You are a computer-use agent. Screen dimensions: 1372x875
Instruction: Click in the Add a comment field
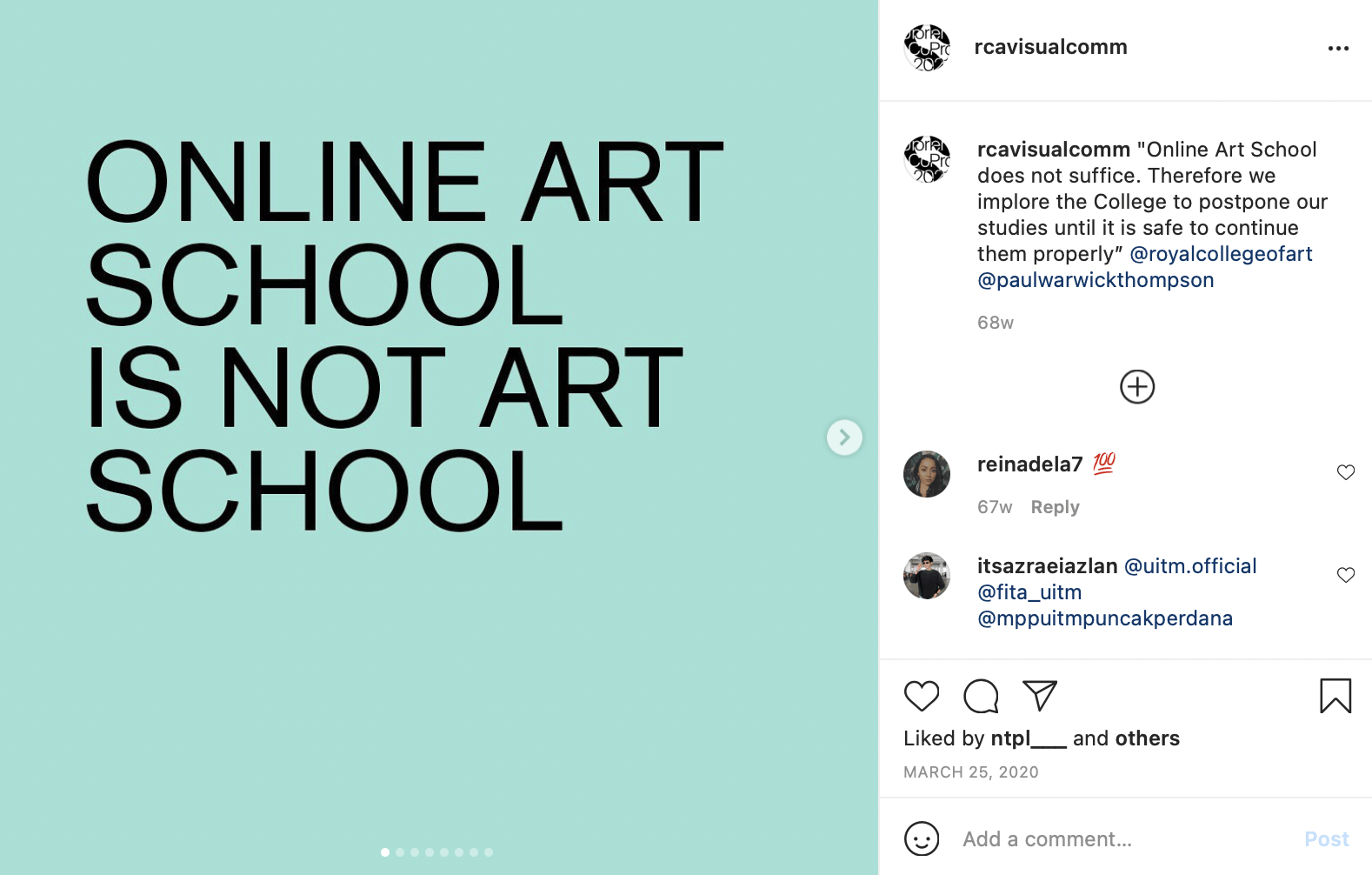(x=1122, y=839)
